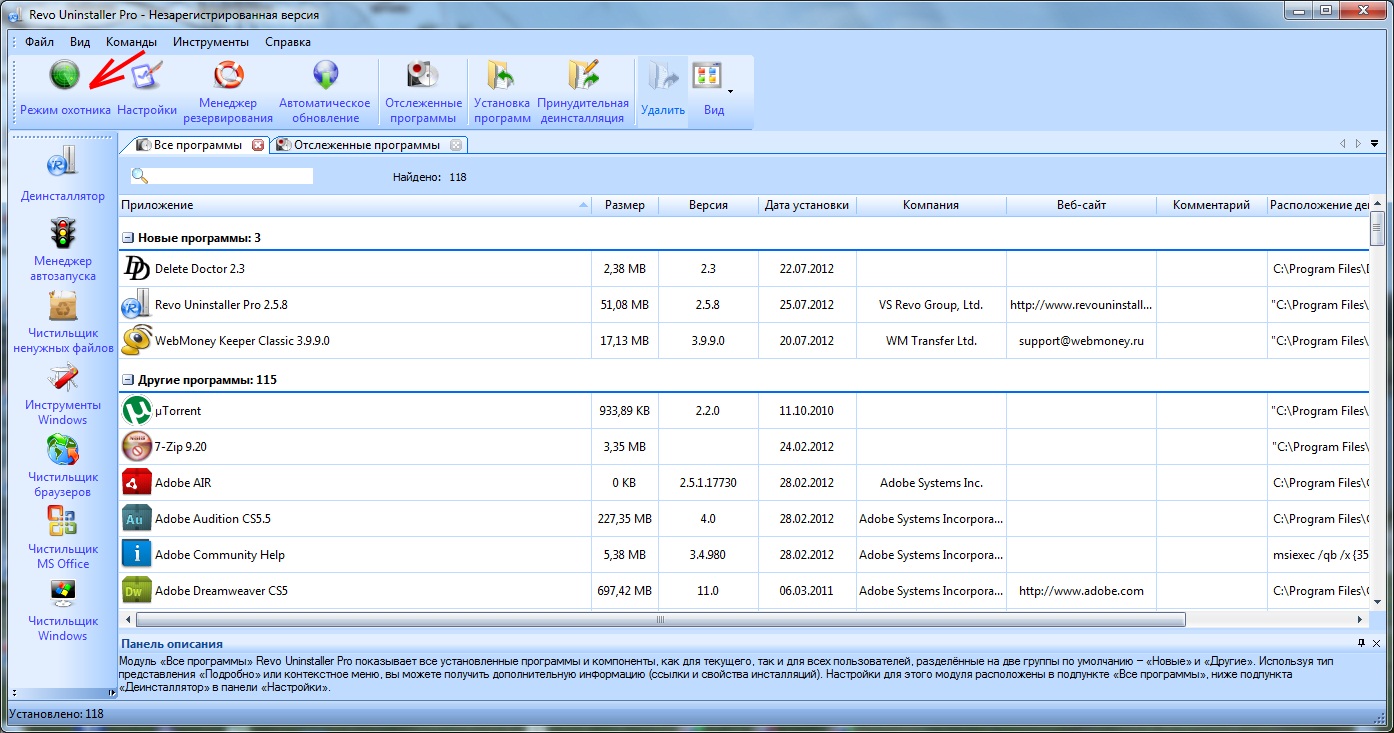Sort by Дата установки column header

[807, 205]
